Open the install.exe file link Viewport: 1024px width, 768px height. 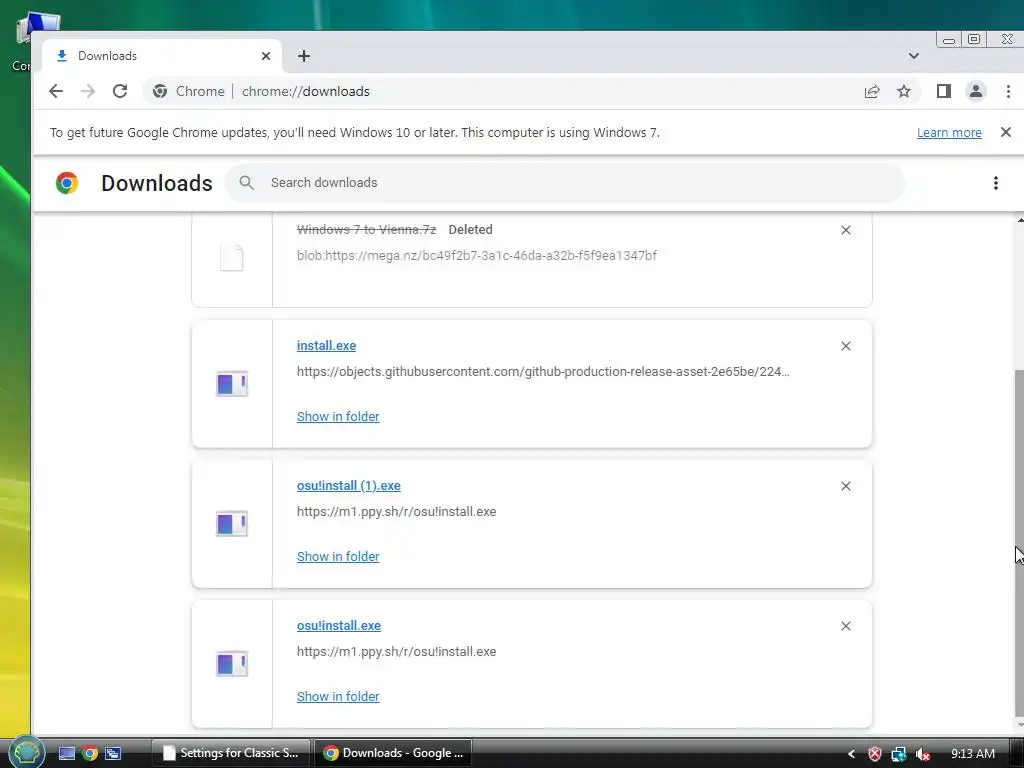click(x=327, y=345)
